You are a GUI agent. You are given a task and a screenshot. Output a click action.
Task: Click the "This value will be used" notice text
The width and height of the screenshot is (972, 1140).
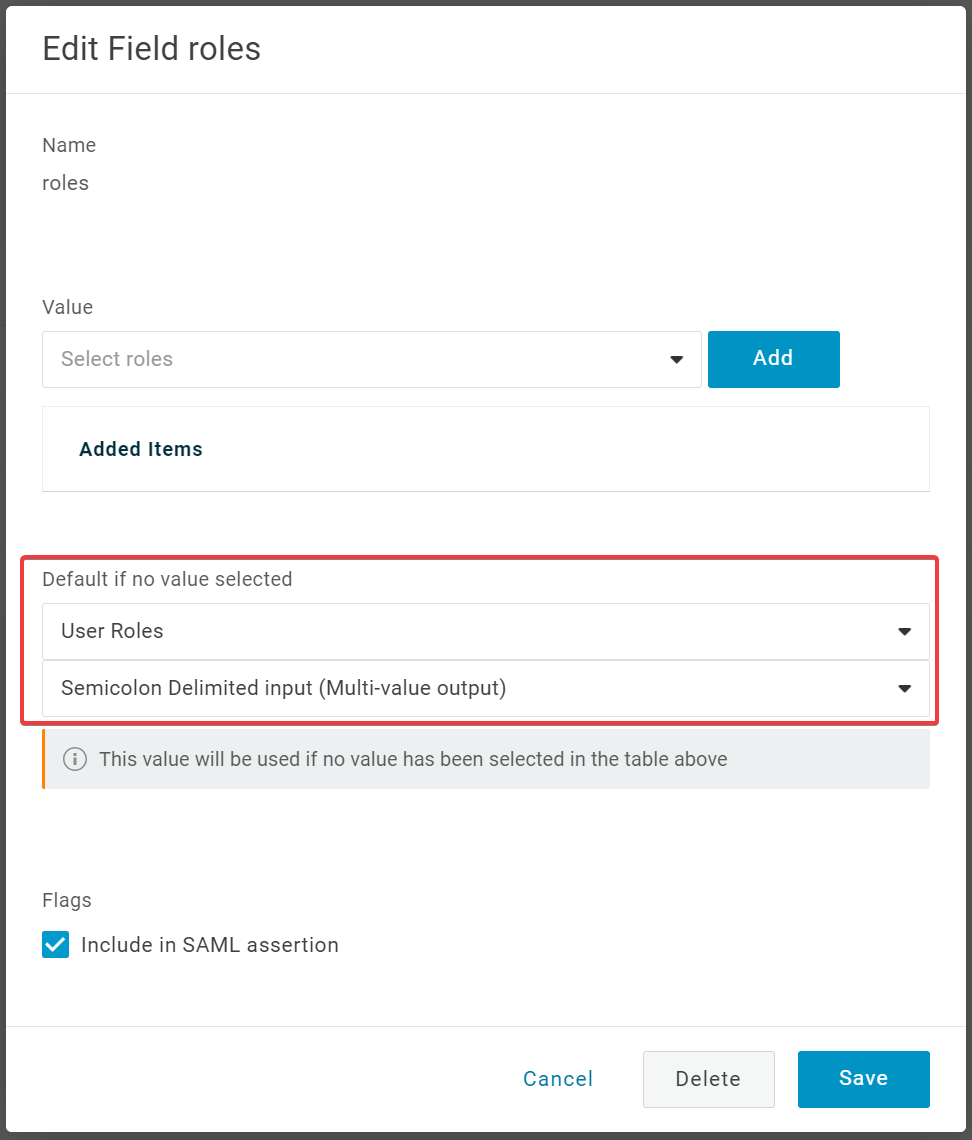[x=413, y=759]
